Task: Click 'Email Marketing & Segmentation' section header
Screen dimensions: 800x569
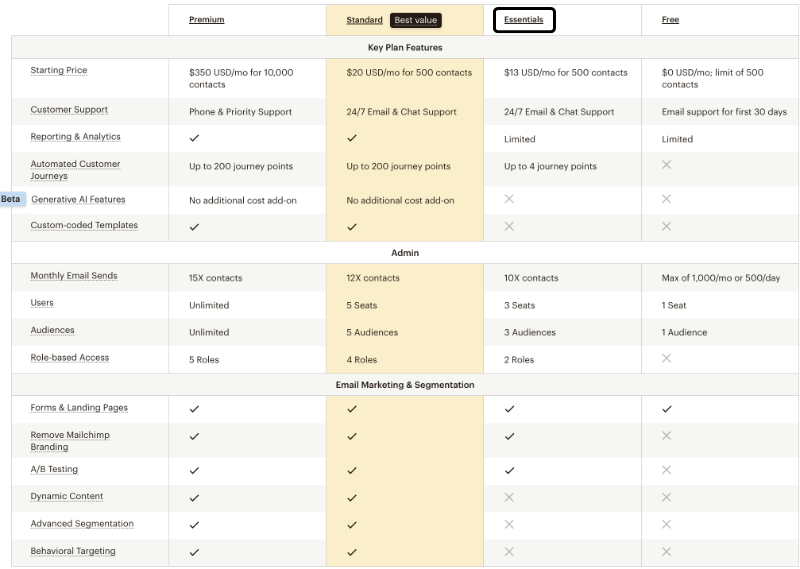Action: click(405, 385)
